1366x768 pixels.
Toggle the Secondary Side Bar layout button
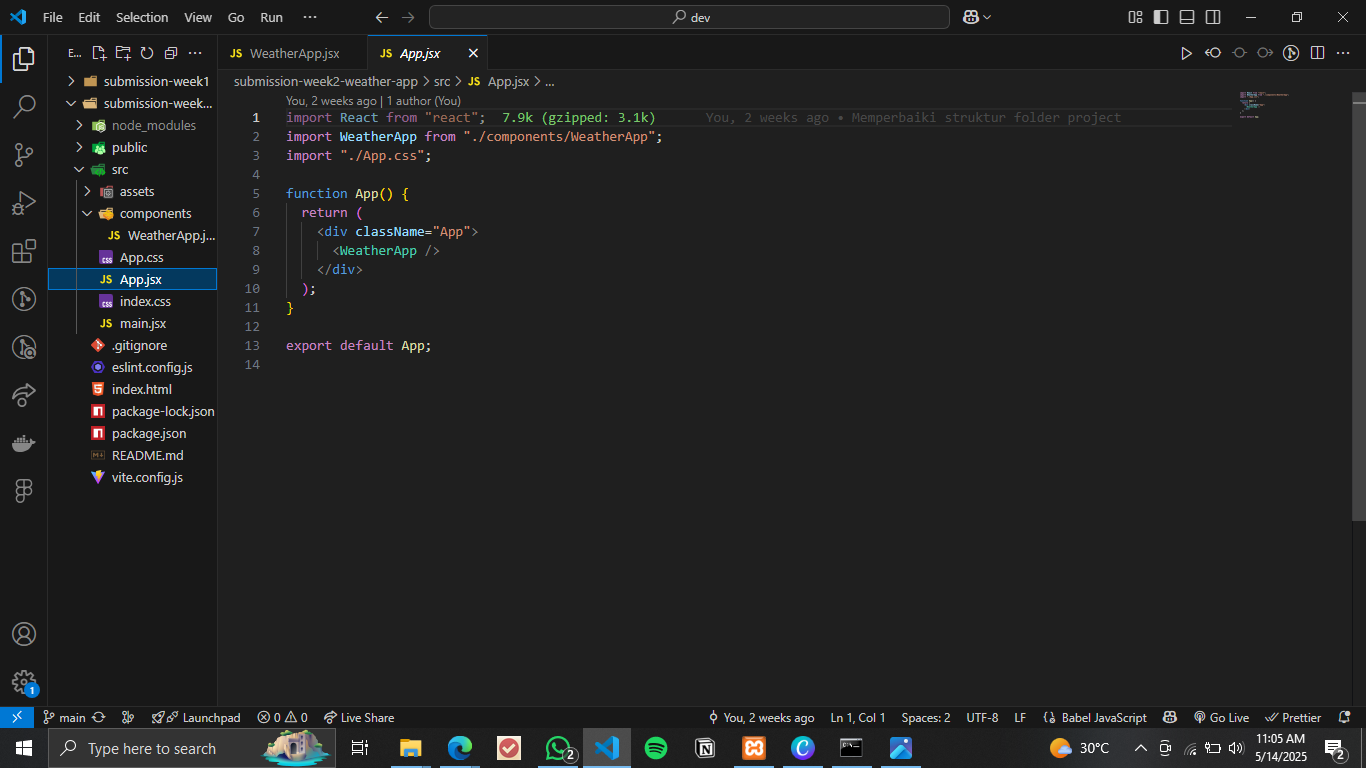(x=1213, y=17)
